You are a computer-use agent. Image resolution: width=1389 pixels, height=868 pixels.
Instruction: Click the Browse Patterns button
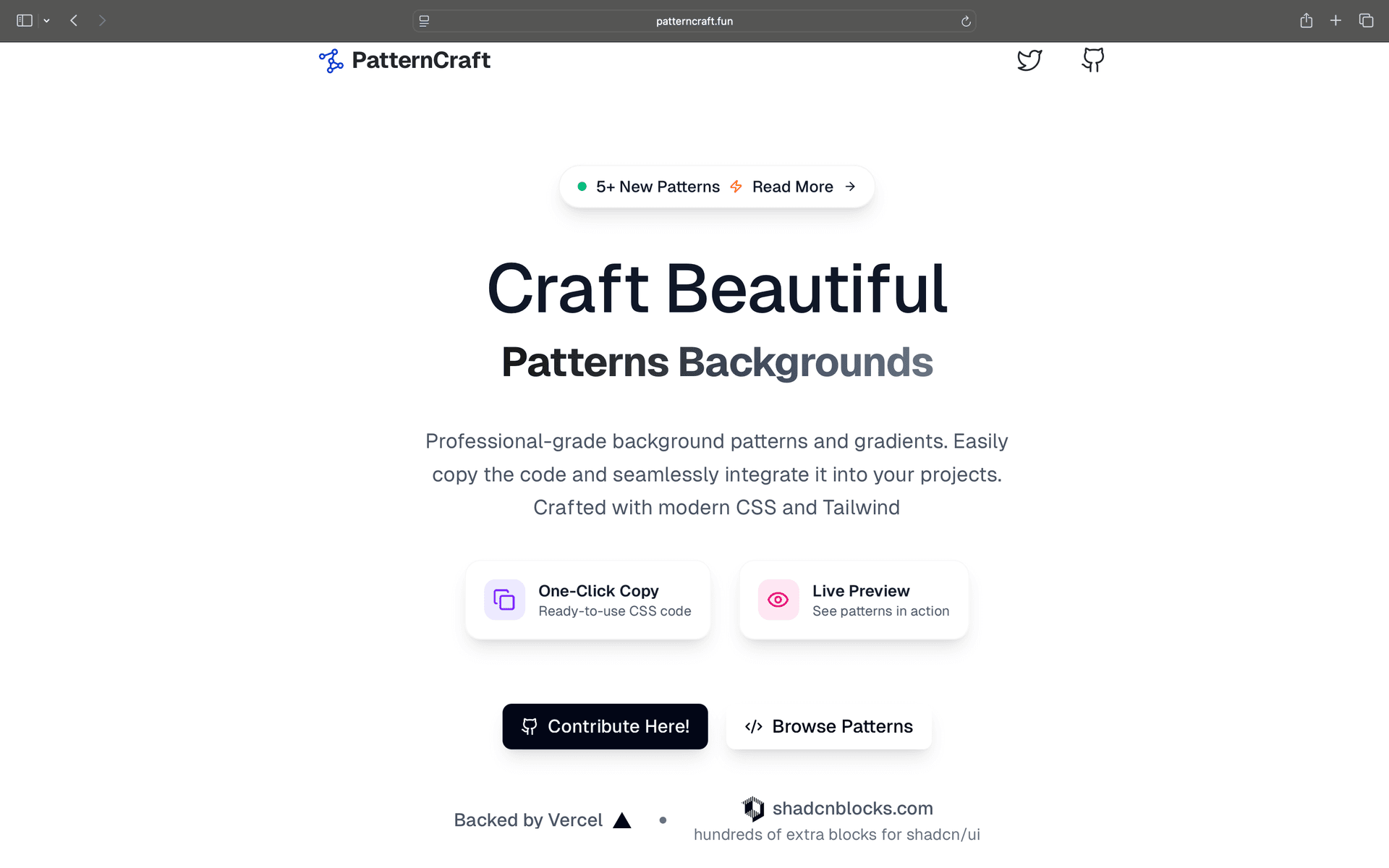(x=829, y=726)
